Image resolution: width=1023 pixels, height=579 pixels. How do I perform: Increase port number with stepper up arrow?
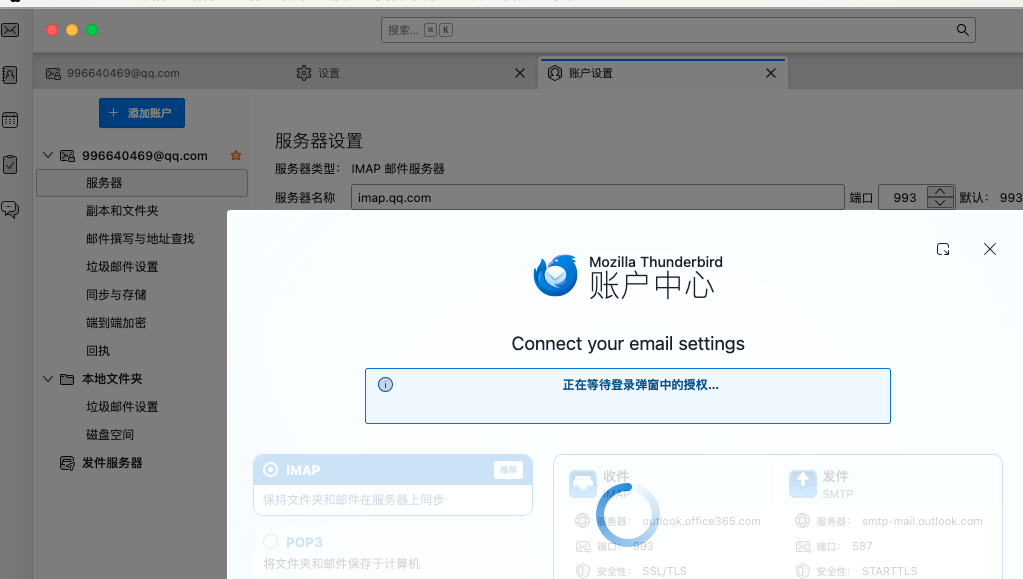940,192
